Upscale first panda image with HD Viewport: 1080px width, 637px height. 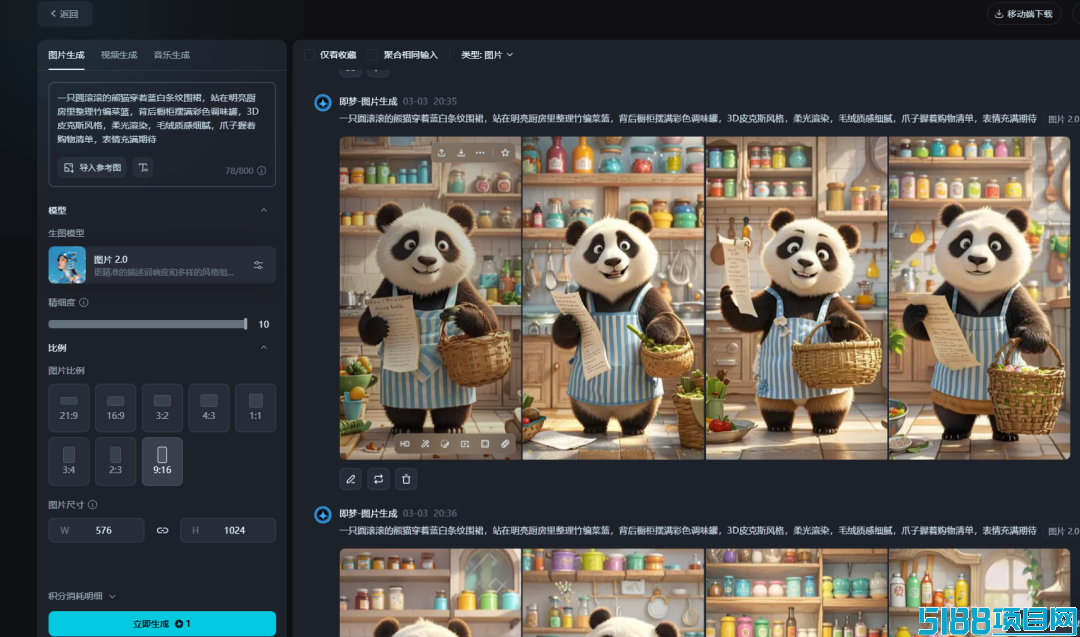coord(405,444)
